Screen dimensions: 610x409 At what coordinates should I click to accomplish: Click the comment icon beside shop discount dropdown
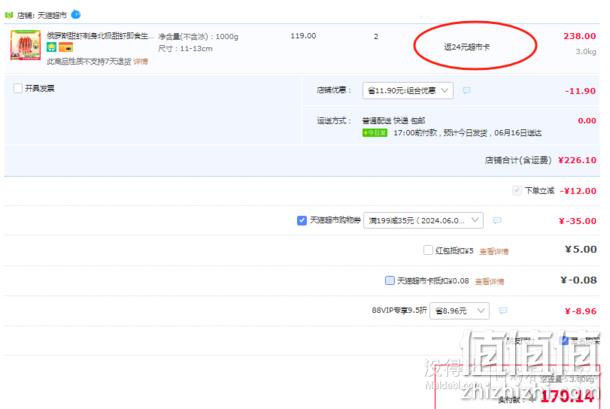[x=466, y=90]
